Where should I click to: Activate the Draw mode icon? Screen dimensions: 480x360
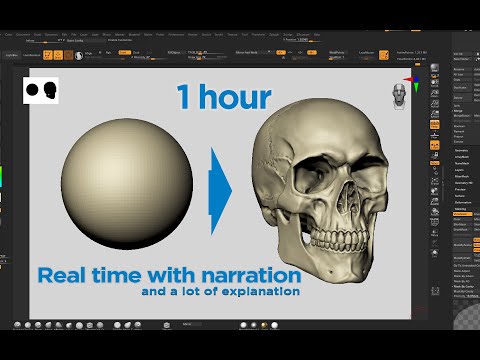[x=58, y=55]
